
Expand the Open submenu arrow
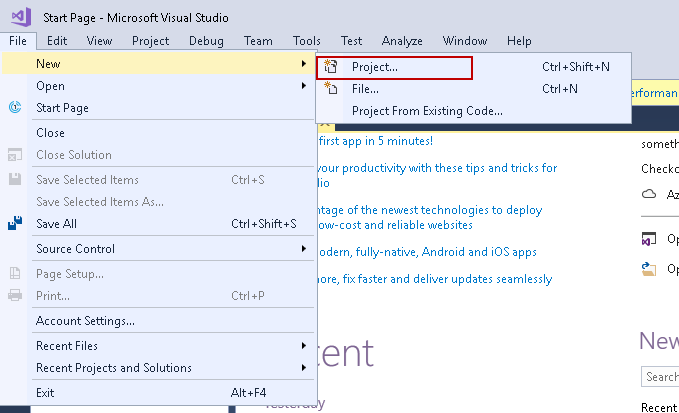(x=304, y=86)
